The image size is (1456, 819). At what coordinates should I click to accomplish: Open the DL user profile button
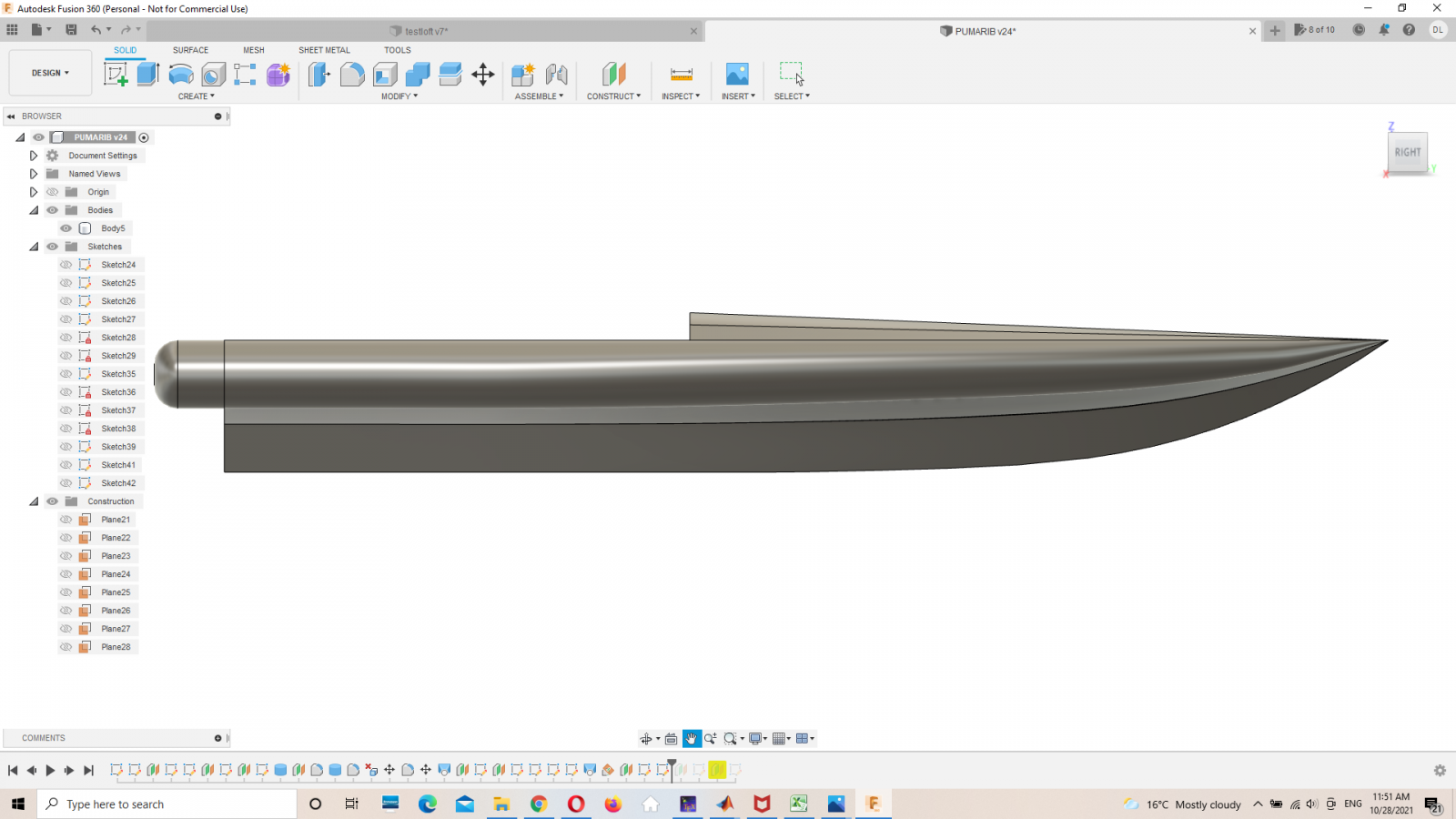(x=1438, y=30)
